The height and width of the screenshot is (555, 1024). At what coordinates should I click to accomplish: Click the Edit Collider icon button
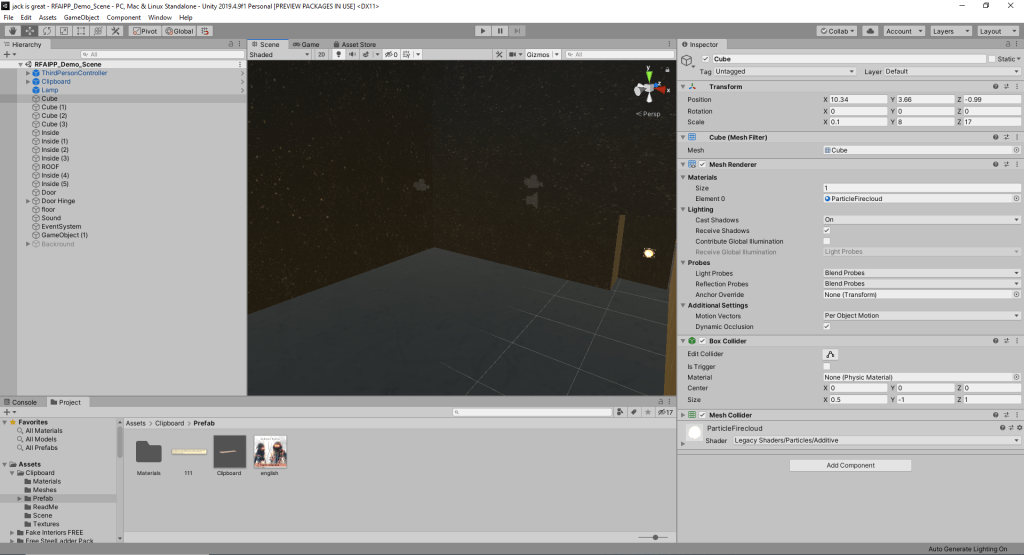click(x=830, y=354)
